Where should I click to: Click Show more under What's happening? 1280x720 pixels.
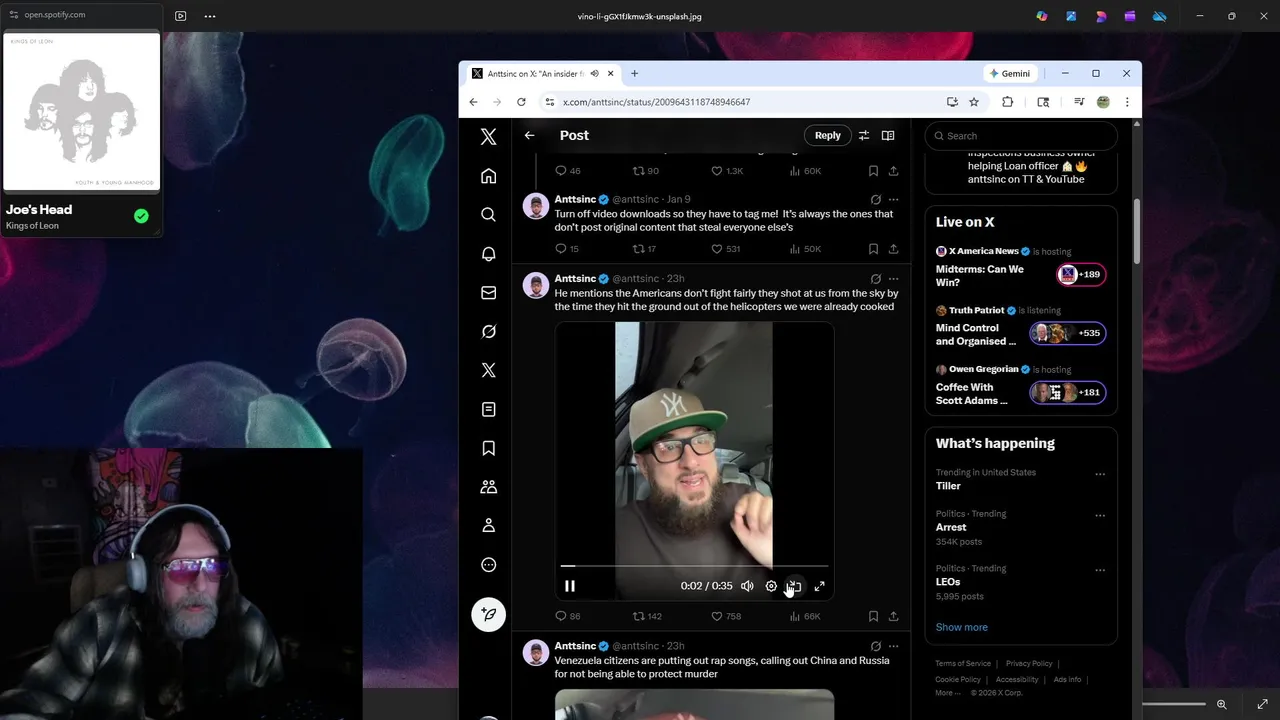pos(961,627)
